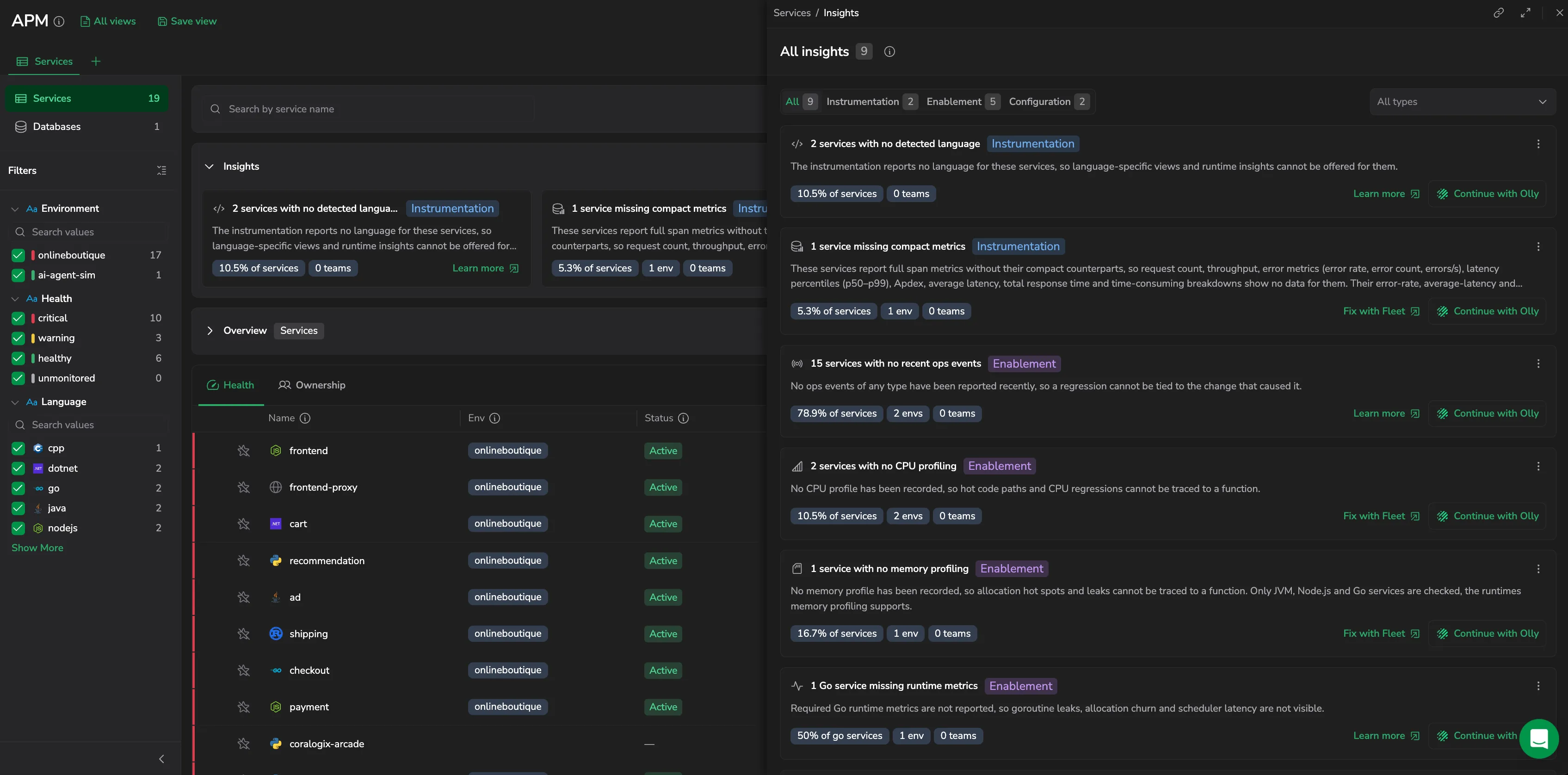Open more options for missing compact metrics insight
This screenshot has height=775, width=1568.
pyautogui.click(x=1538, y=246)
